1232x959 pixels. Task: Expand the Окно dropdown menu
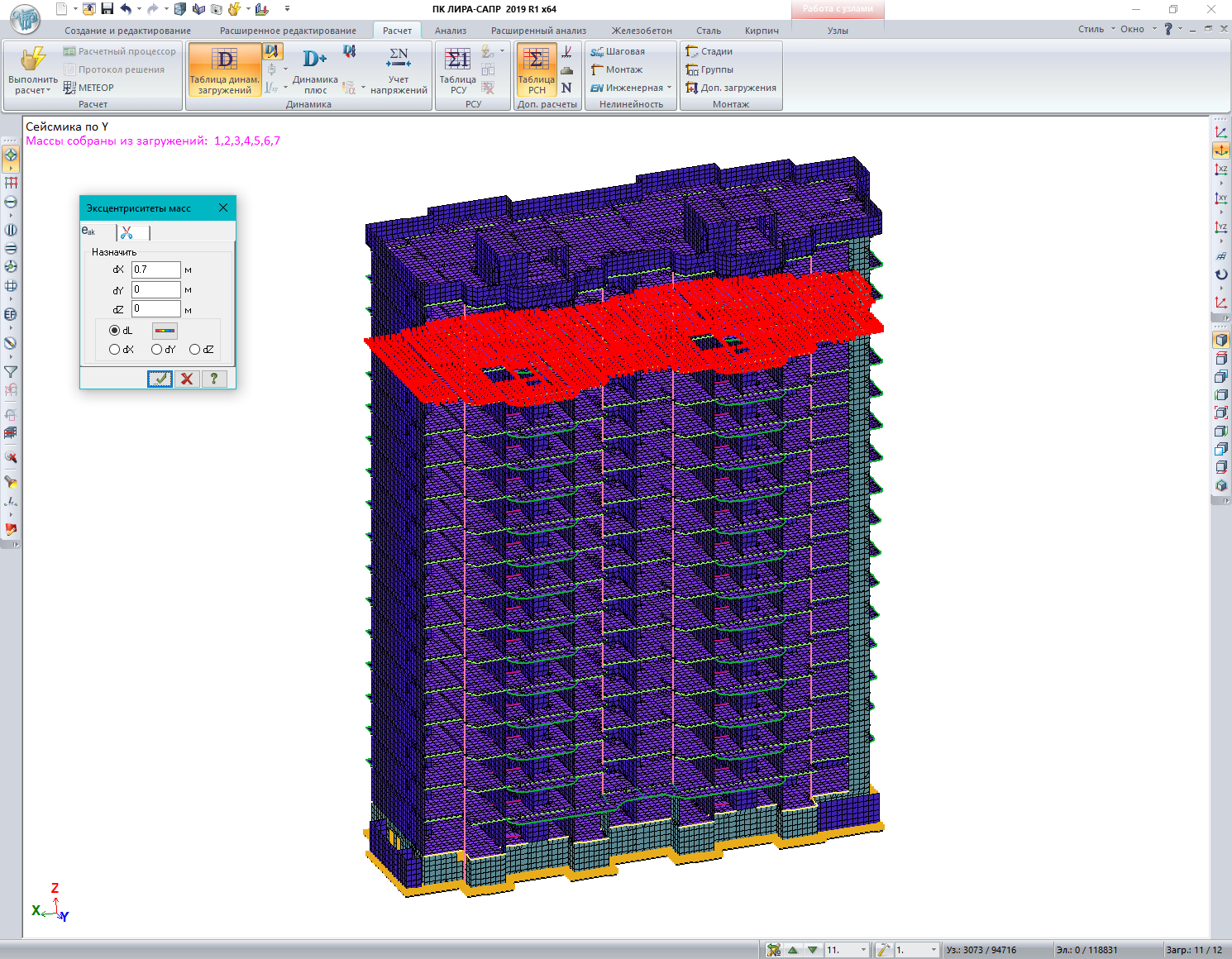(x=1138, y=29)
